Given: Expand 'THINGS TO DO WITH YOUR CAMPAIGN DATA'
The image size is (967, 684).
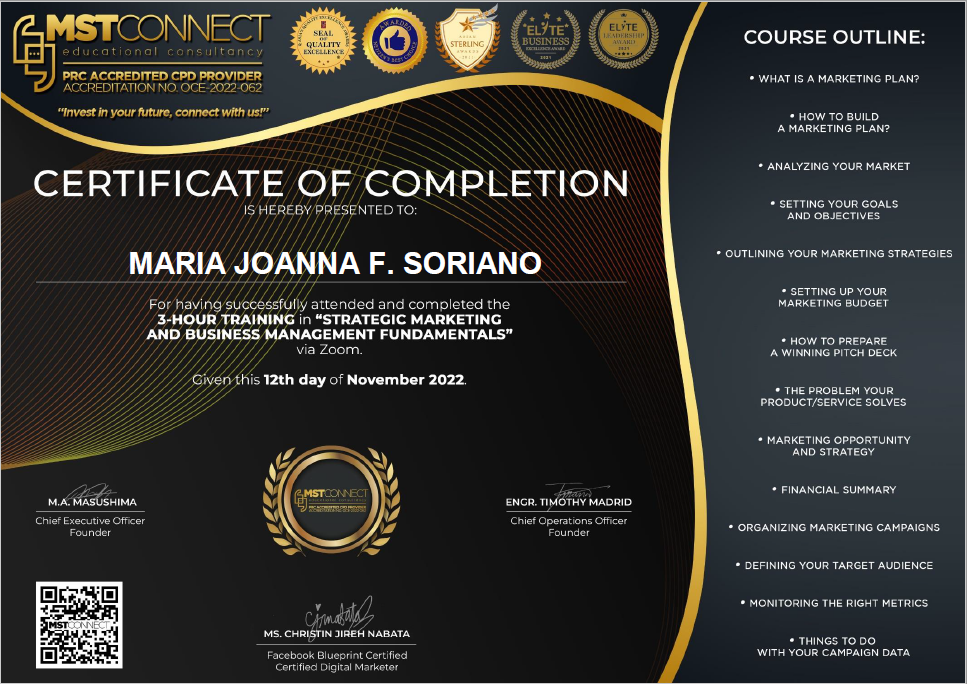Looking at the screenshot, I should pos(836,646).
